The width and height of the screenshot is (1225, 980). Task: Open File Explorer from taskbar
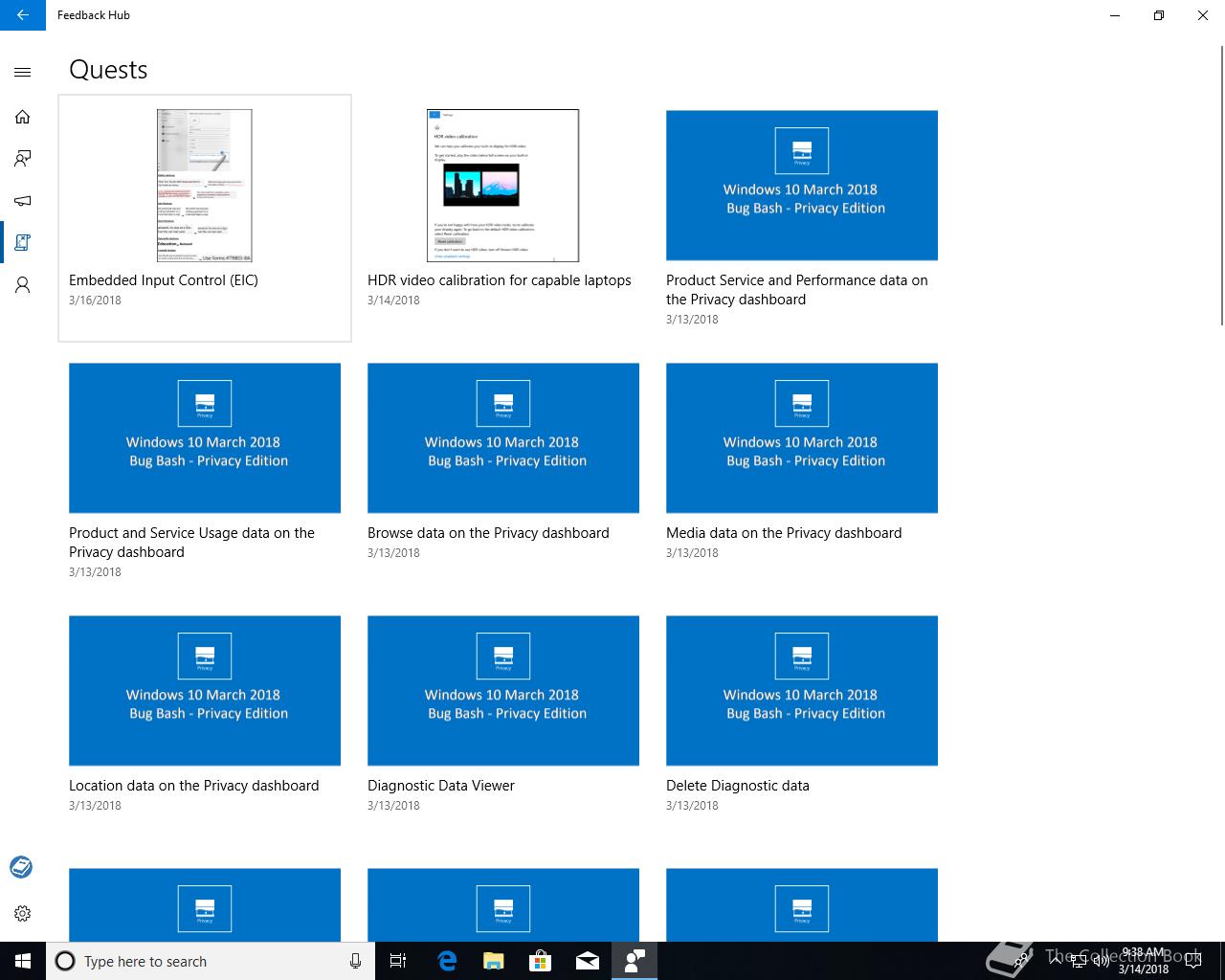pos(493,961)
